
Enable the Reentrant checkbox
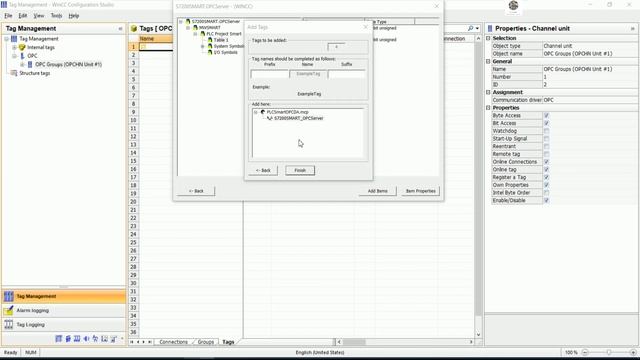(x=546, y=147)
